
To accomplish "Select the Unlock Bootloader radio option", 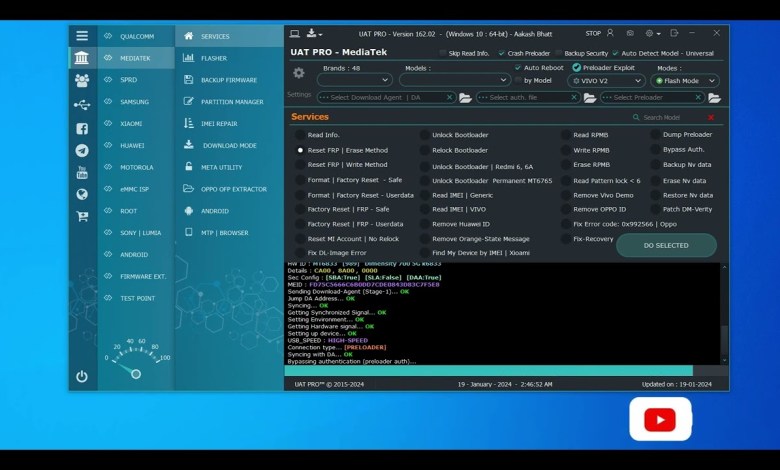I will [x=425, y=135].
